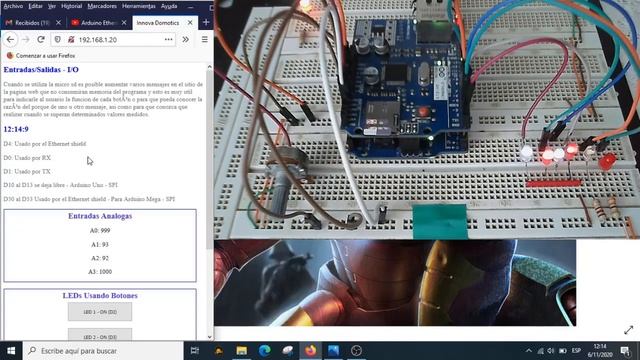640x360 pixels.
Task: Open the battery status tray icon
Action: [563, 351]
